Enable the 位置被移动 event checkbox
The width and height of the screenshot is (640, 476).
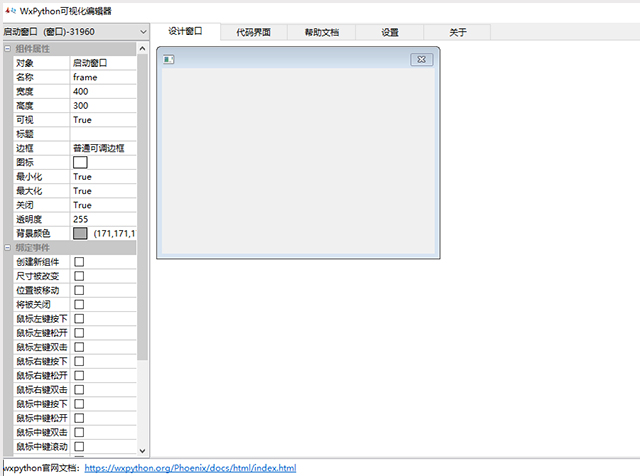(79, 290)
